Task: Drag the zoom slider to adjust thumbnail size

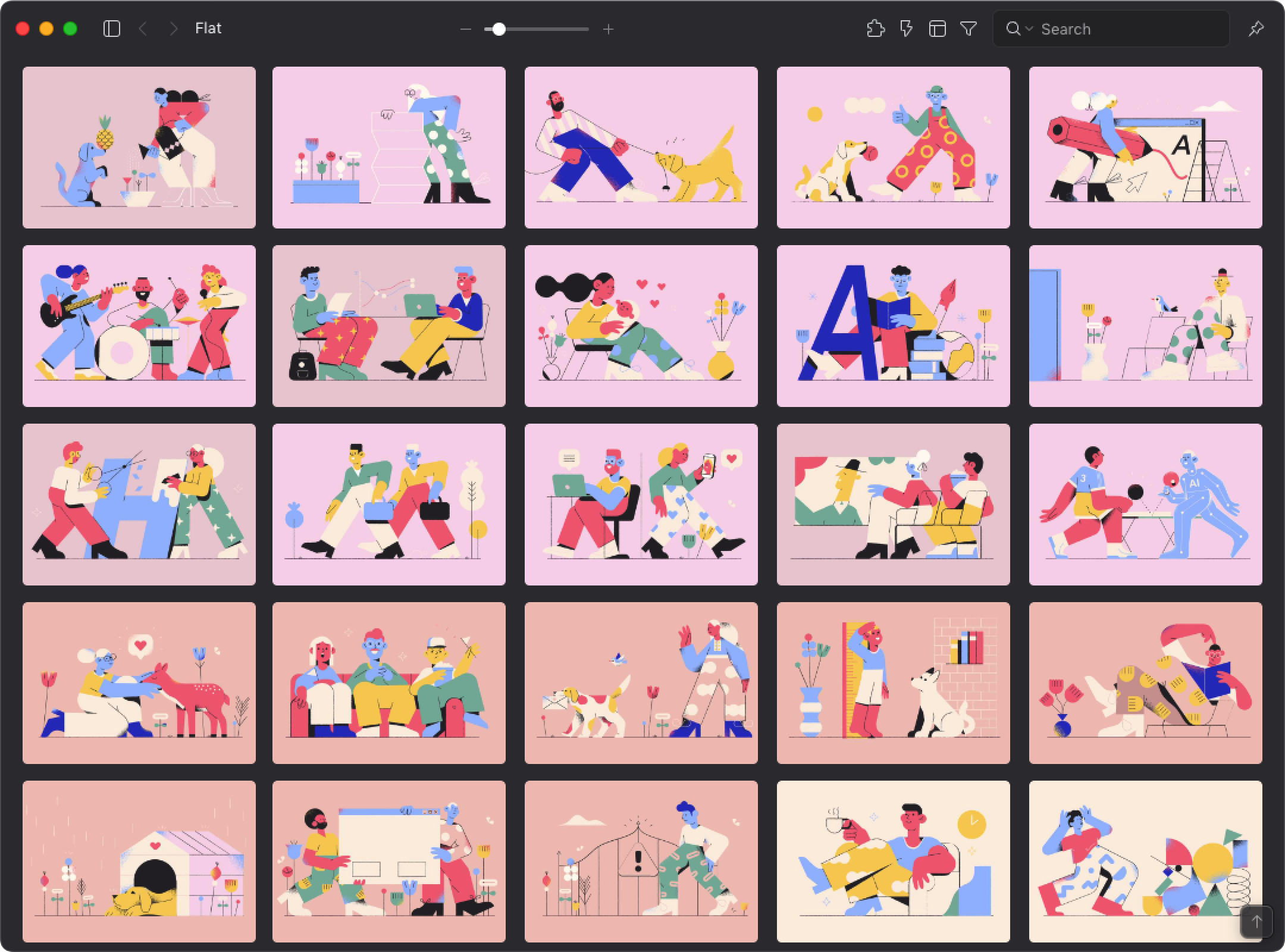Action: click(x=499, y=29)
